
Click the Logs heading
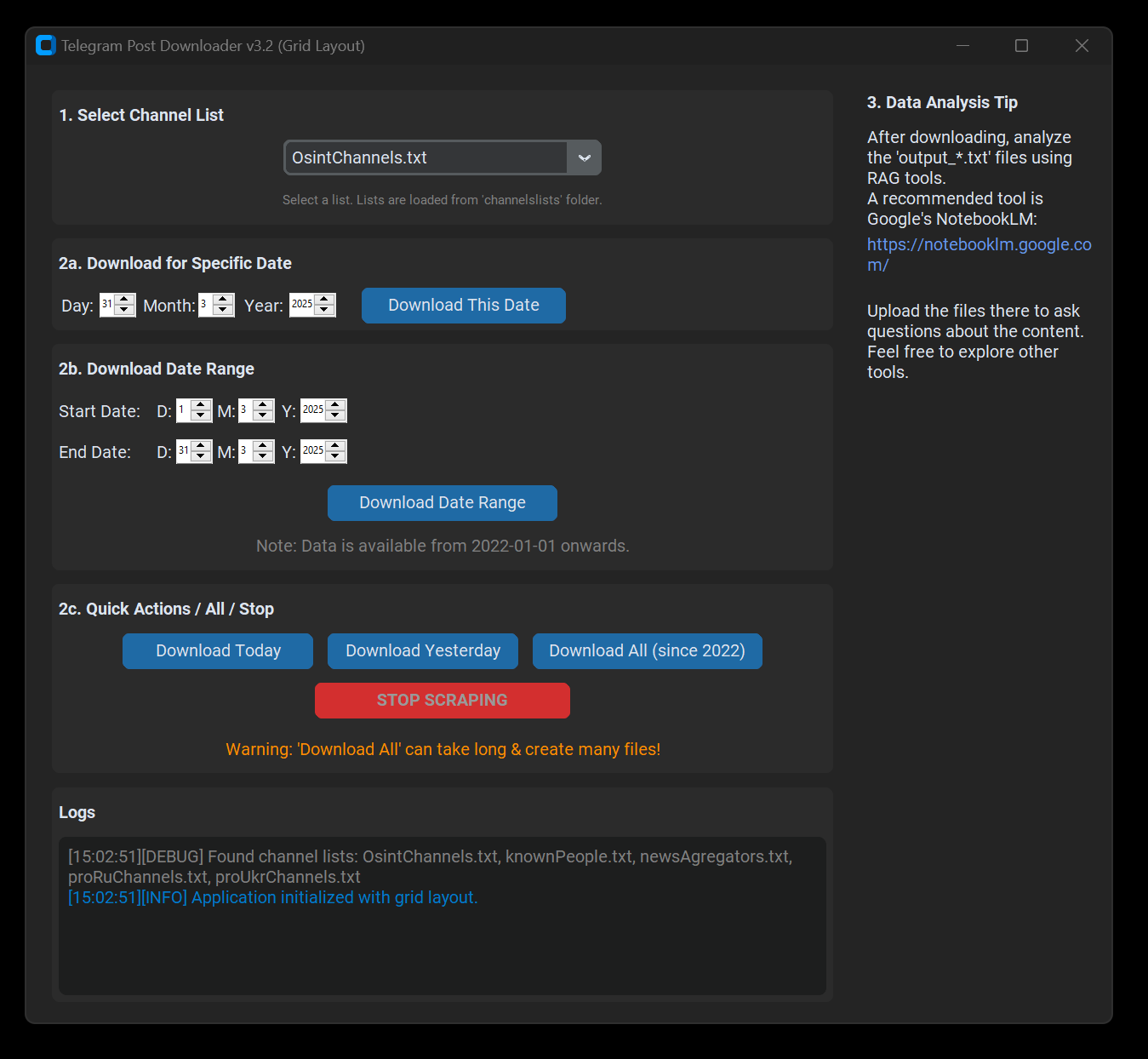(x=77, y=812)
